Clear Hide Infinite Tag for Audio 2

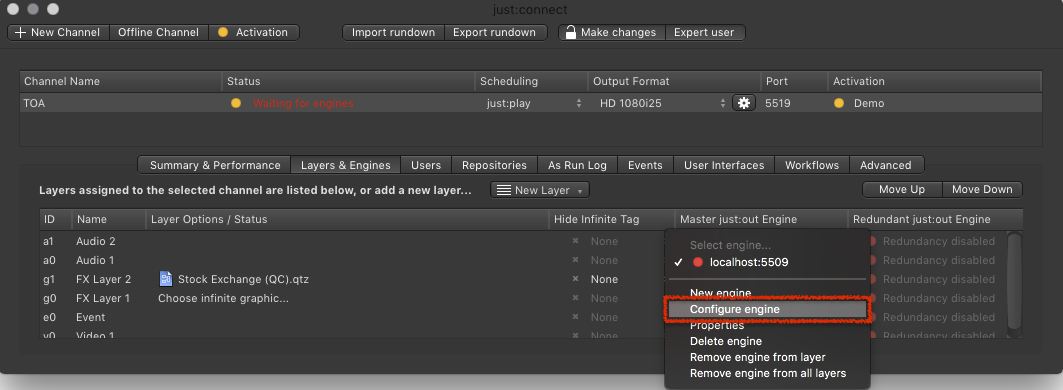pyautogui.click(x=576, y=241)
